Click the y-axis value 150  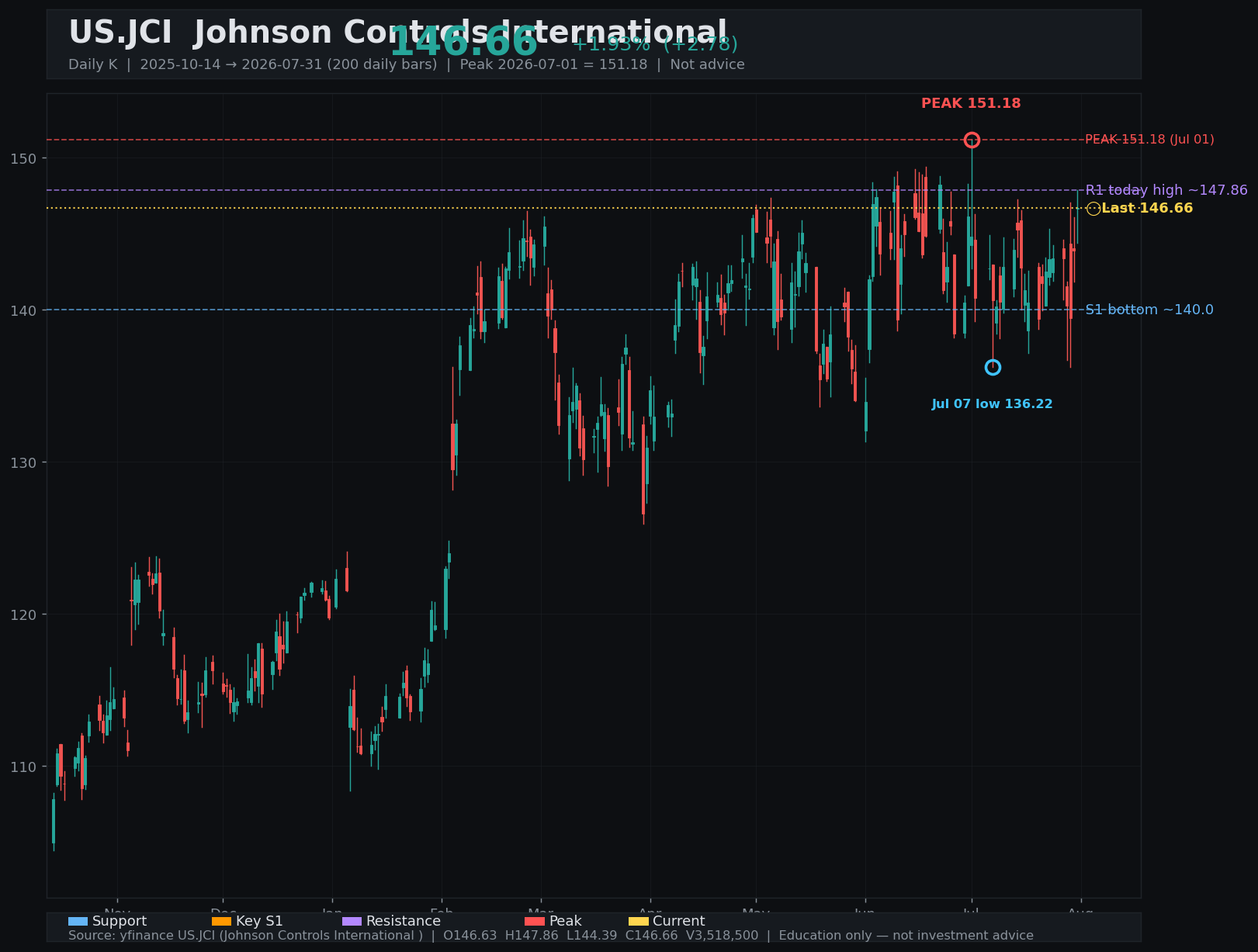[x=23, y=158]
